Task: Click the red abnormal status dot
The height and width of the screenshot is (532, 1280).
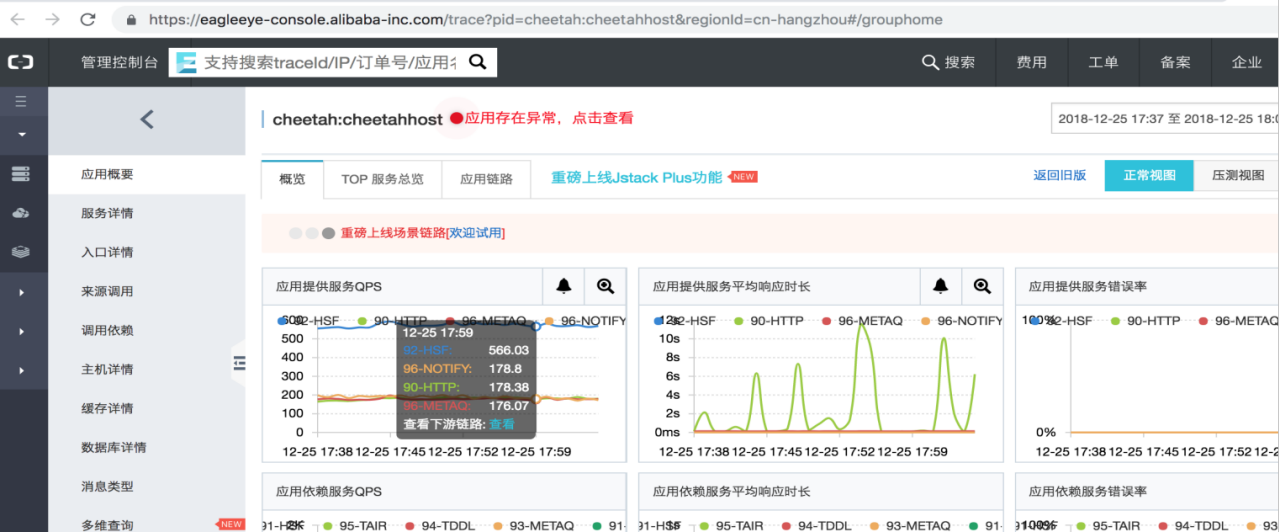Action: (x=456, y=118)
